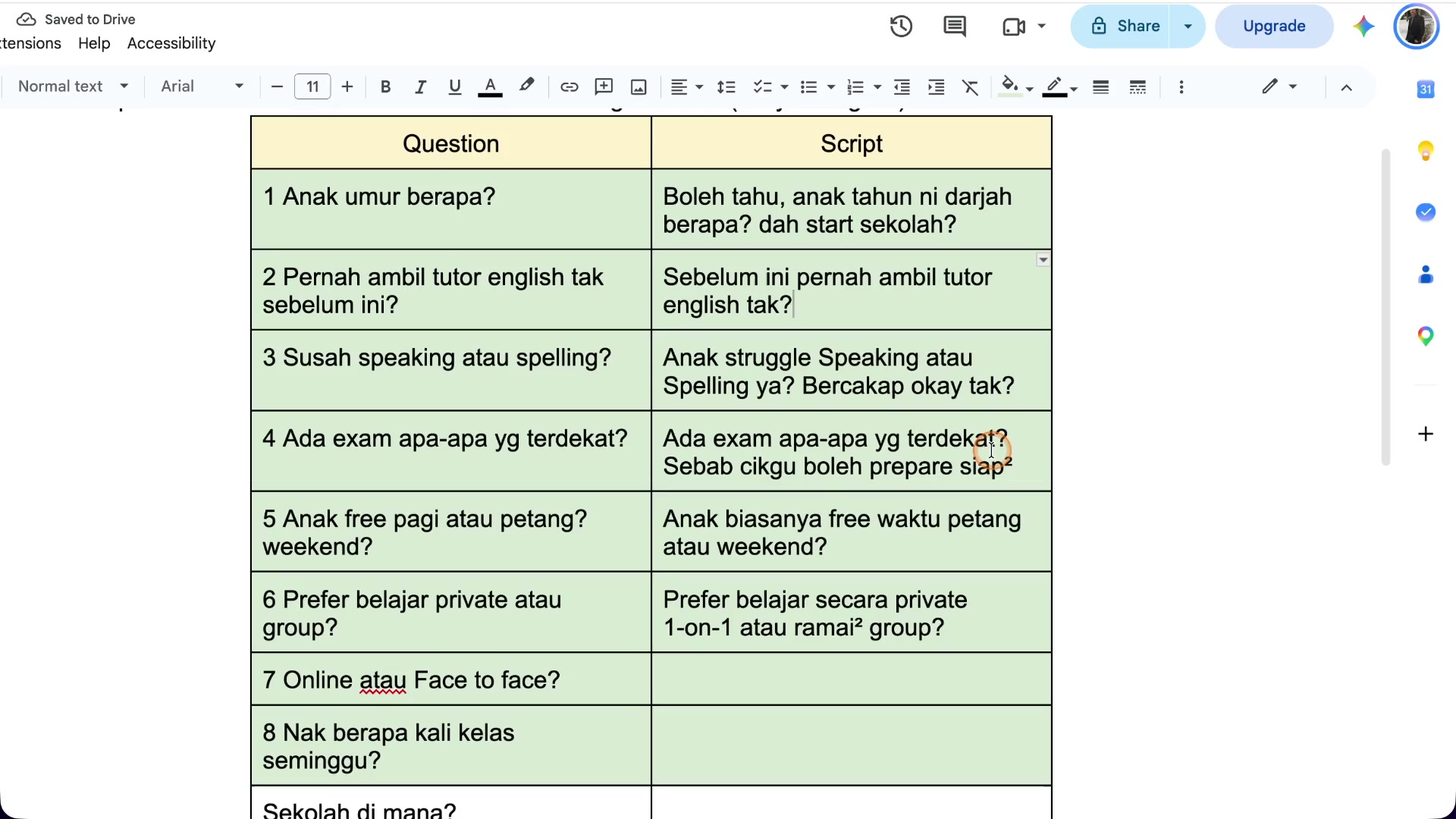Expand the Share options arrow

coord(1188,27)
